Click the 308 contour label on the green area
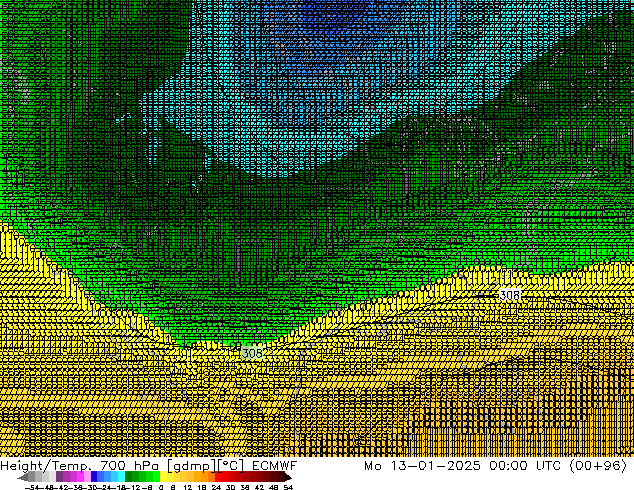 pyautogui.click(x=251, y=353)
